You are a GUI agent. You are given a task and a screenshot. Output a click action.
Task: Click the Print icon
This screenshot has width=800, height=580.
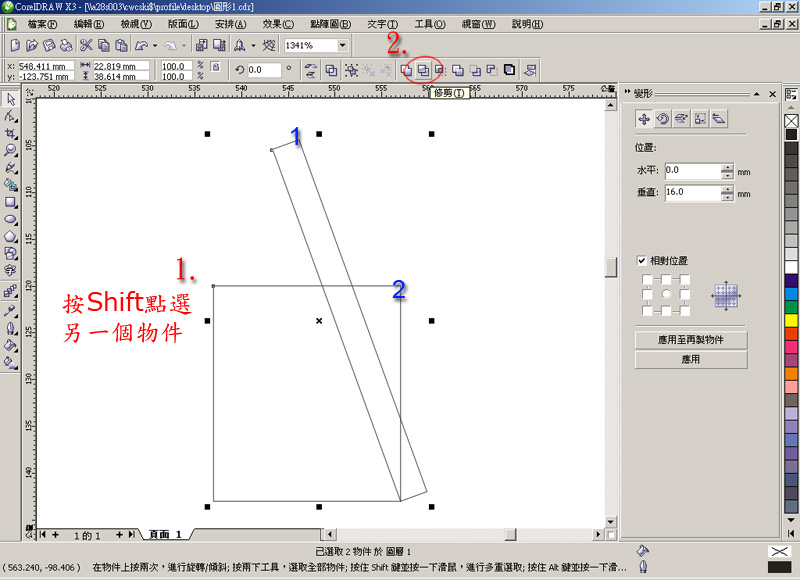(66, 45)
